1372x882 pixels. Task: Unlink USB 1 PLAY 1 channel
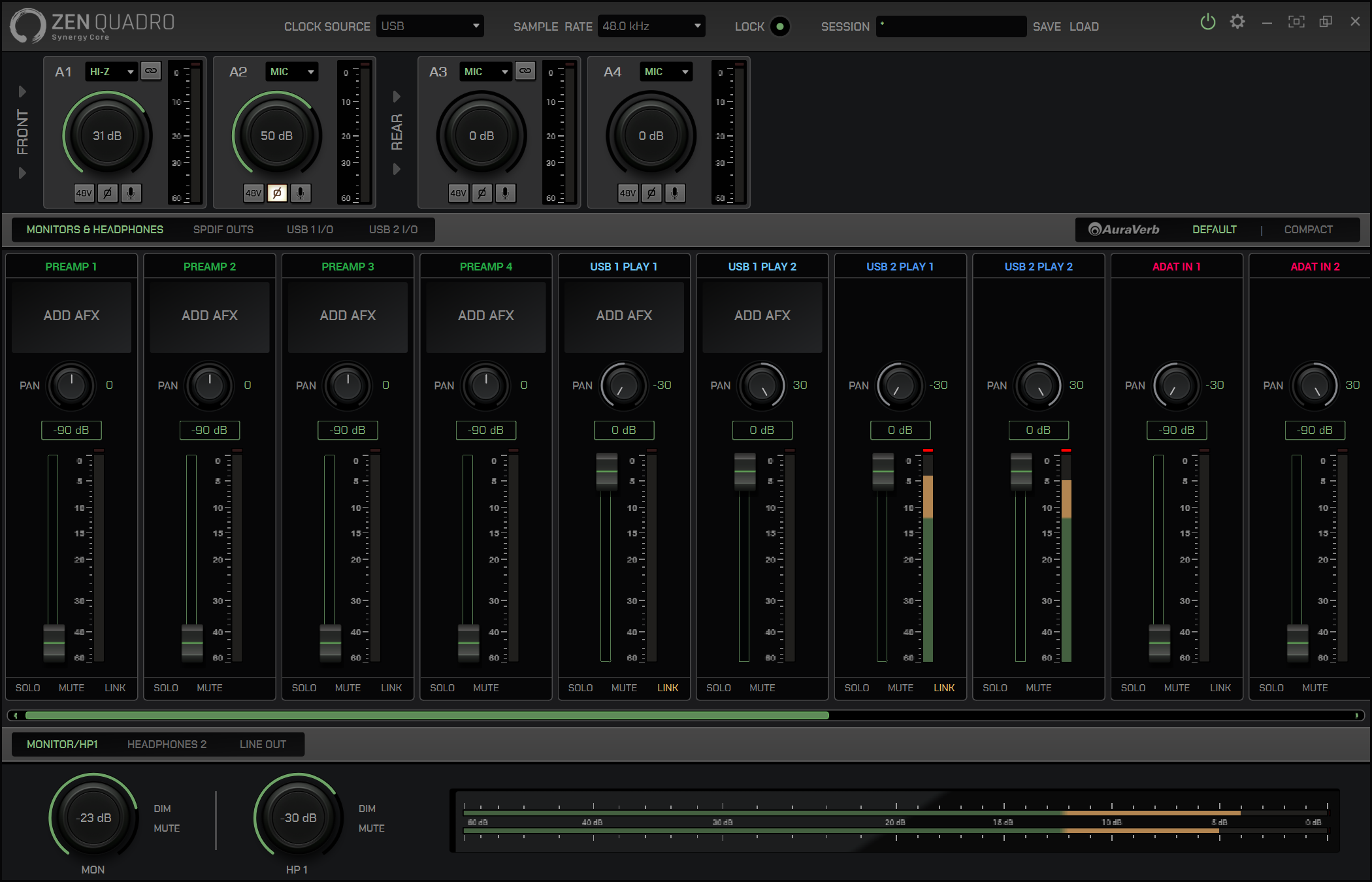[x=668, y=688]
